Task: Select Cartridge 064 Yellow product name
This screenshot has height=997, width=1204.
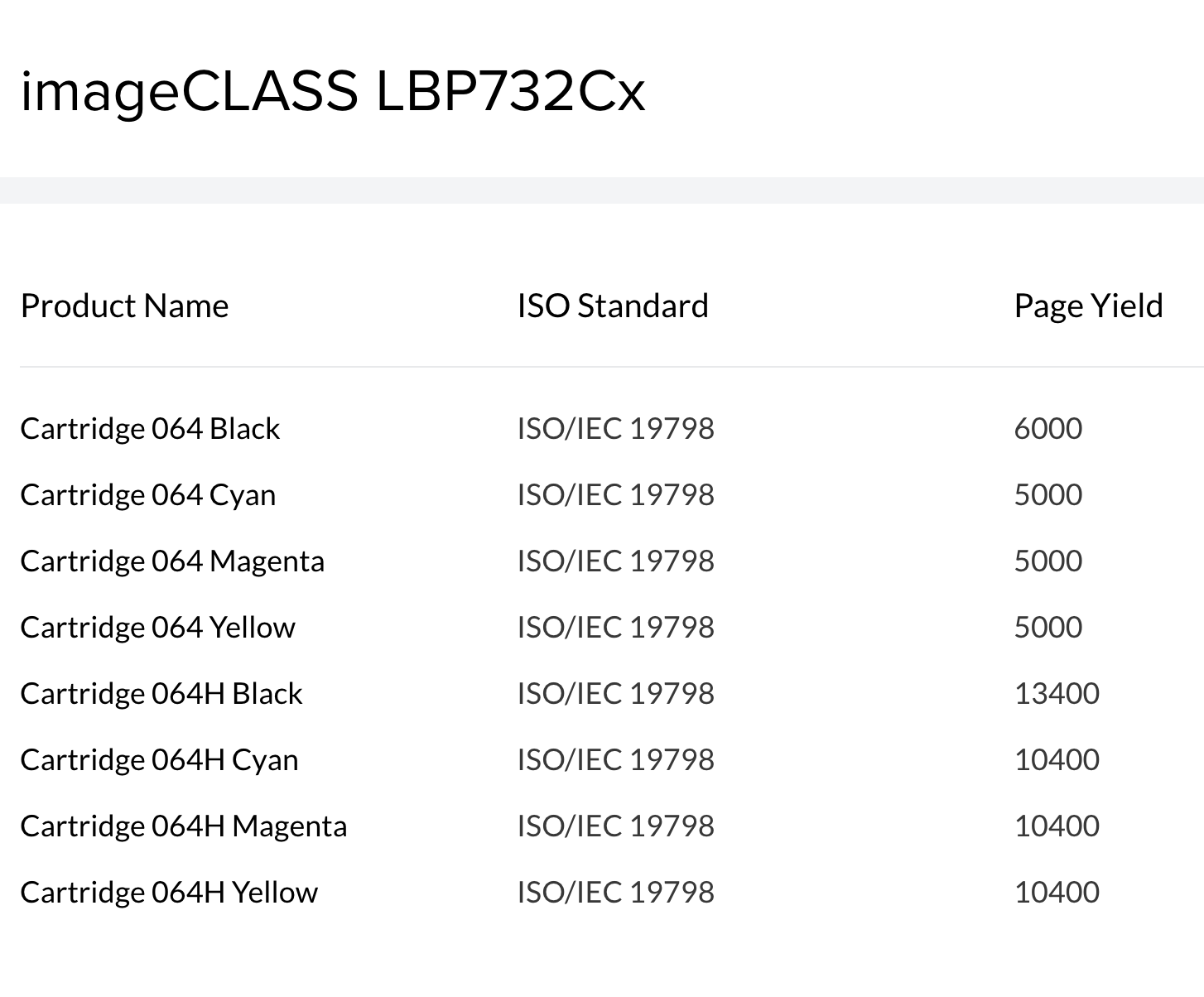Action: pos(157,627)
